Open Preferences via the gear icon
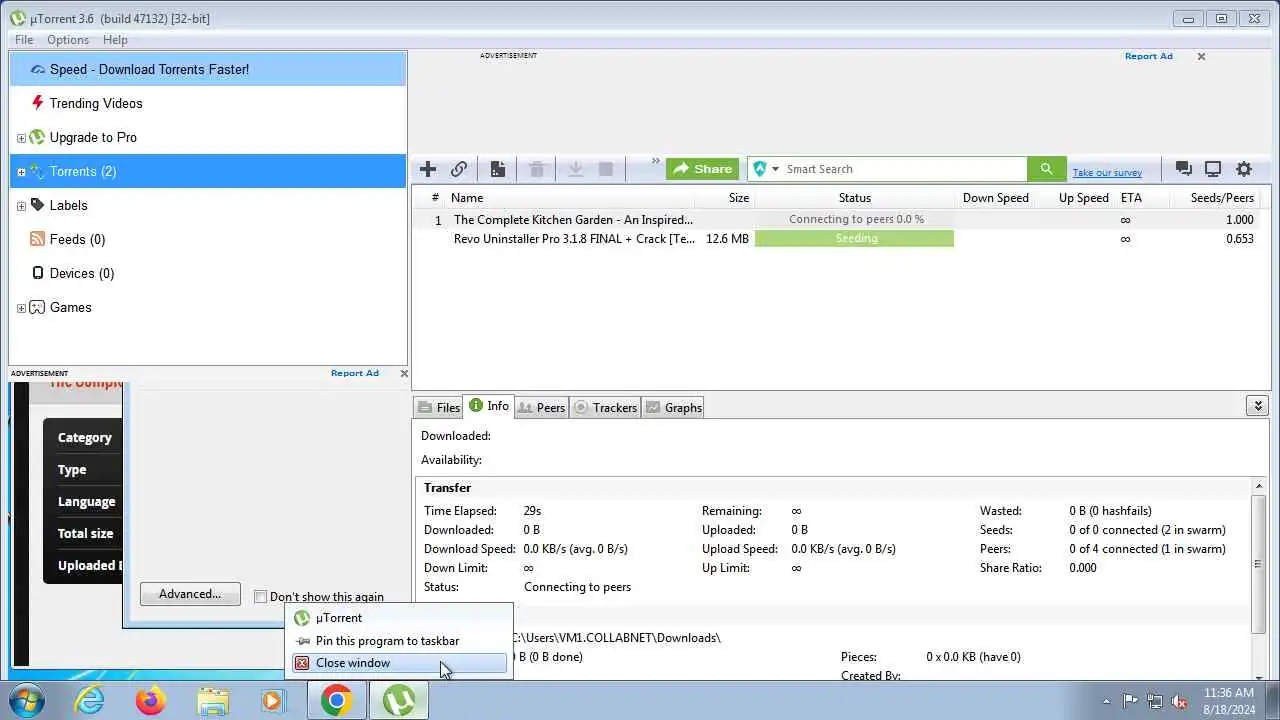Image resolution: width=1280 pixels, height=720 pixels. [1244, 169]
